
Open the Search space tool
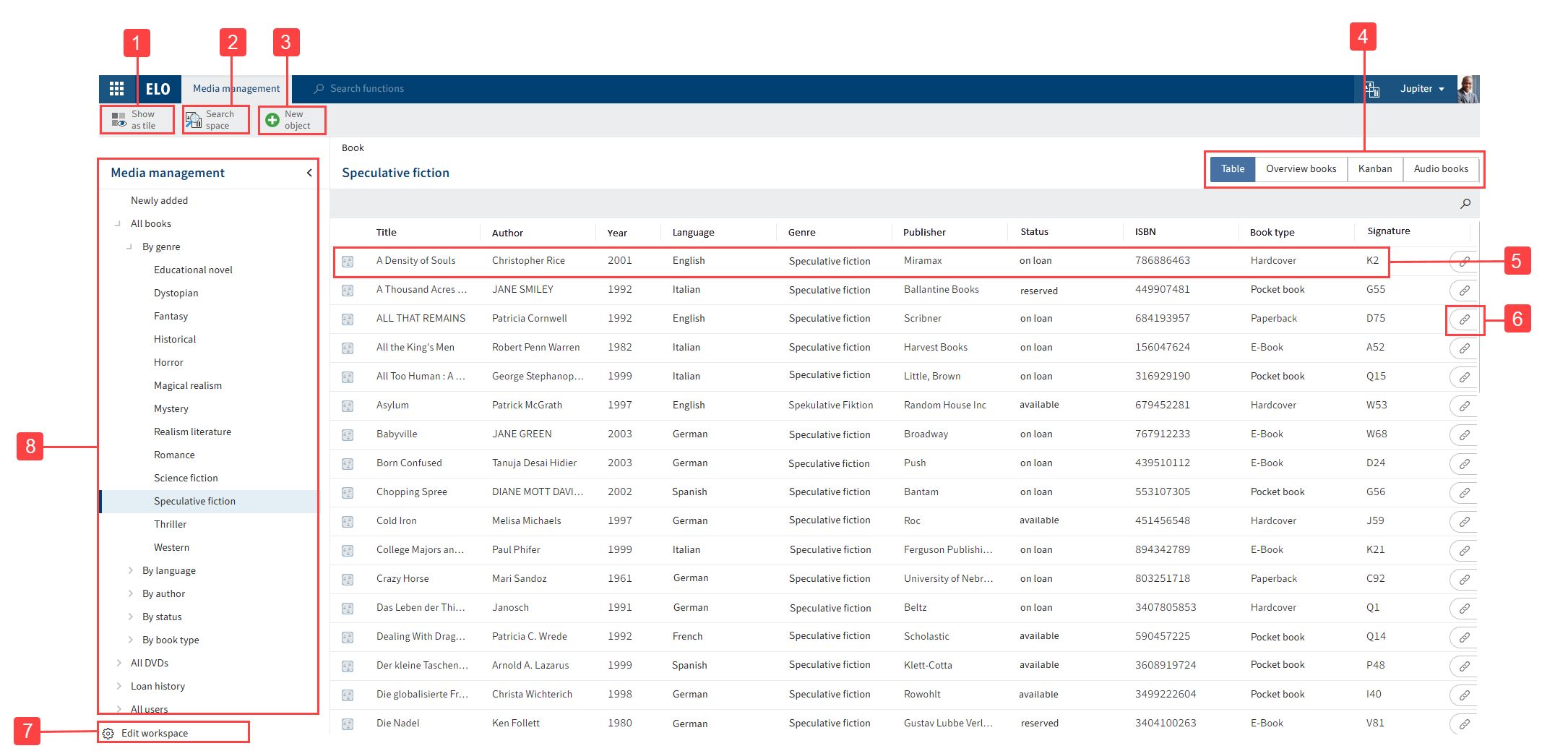pyautogui.click(x=215, y=119)
